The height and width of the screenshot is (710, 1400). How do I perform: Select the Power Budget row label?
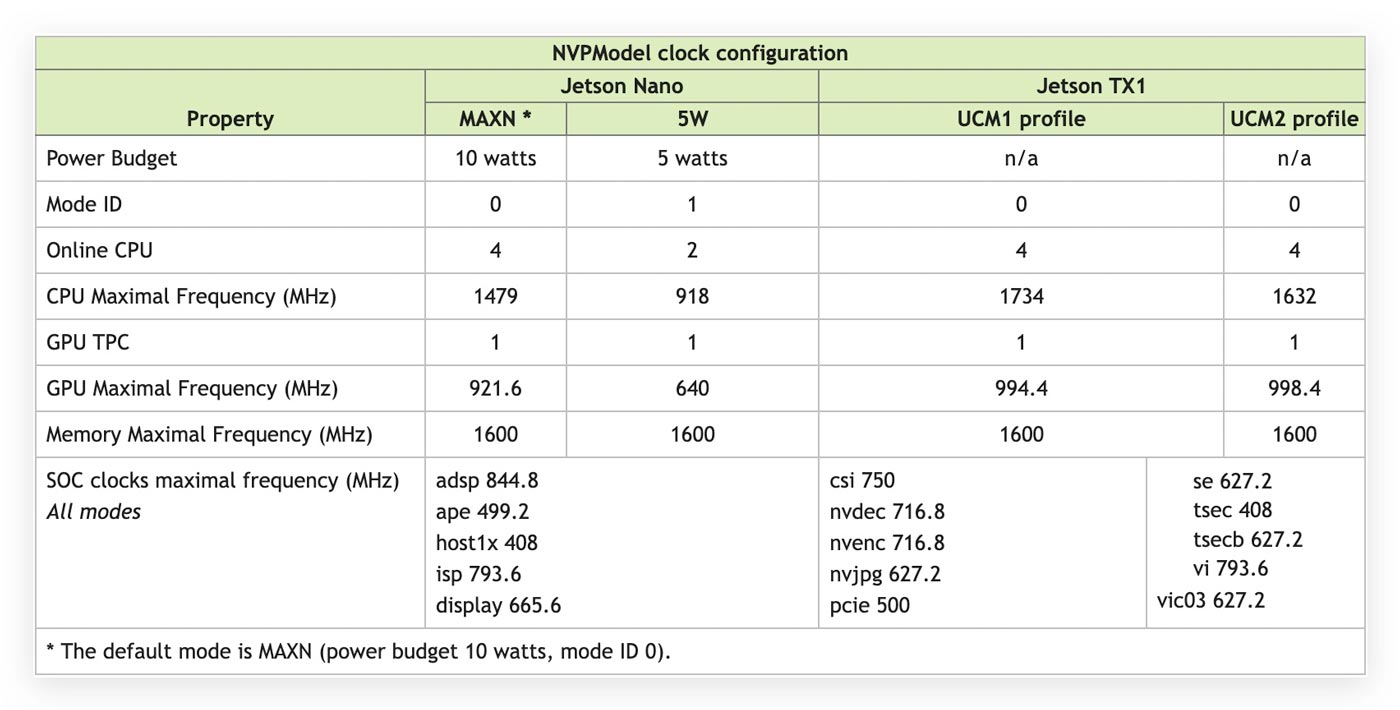click(111, 158)
